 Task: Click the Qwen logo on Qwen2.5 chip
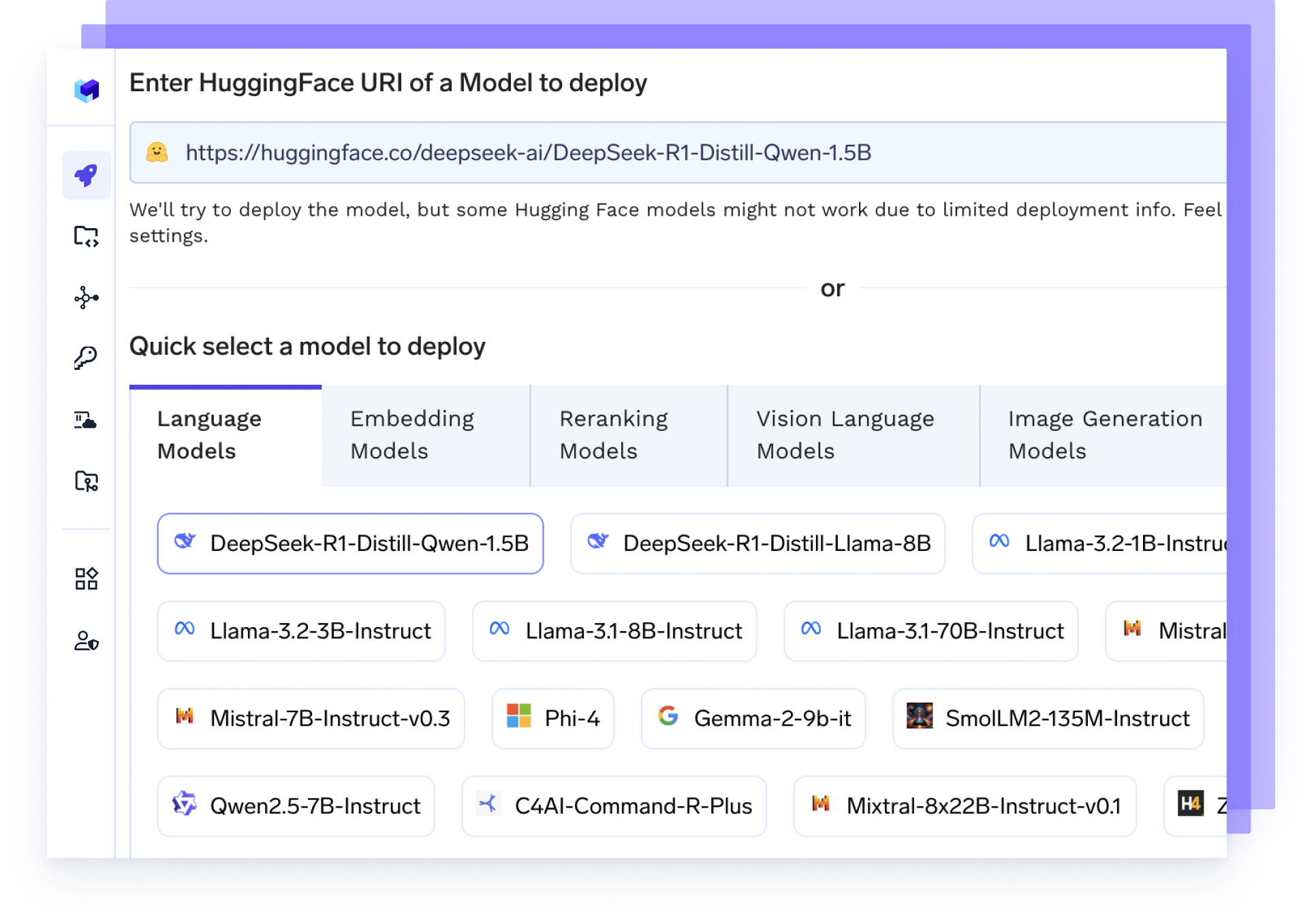tap(184, 803)
